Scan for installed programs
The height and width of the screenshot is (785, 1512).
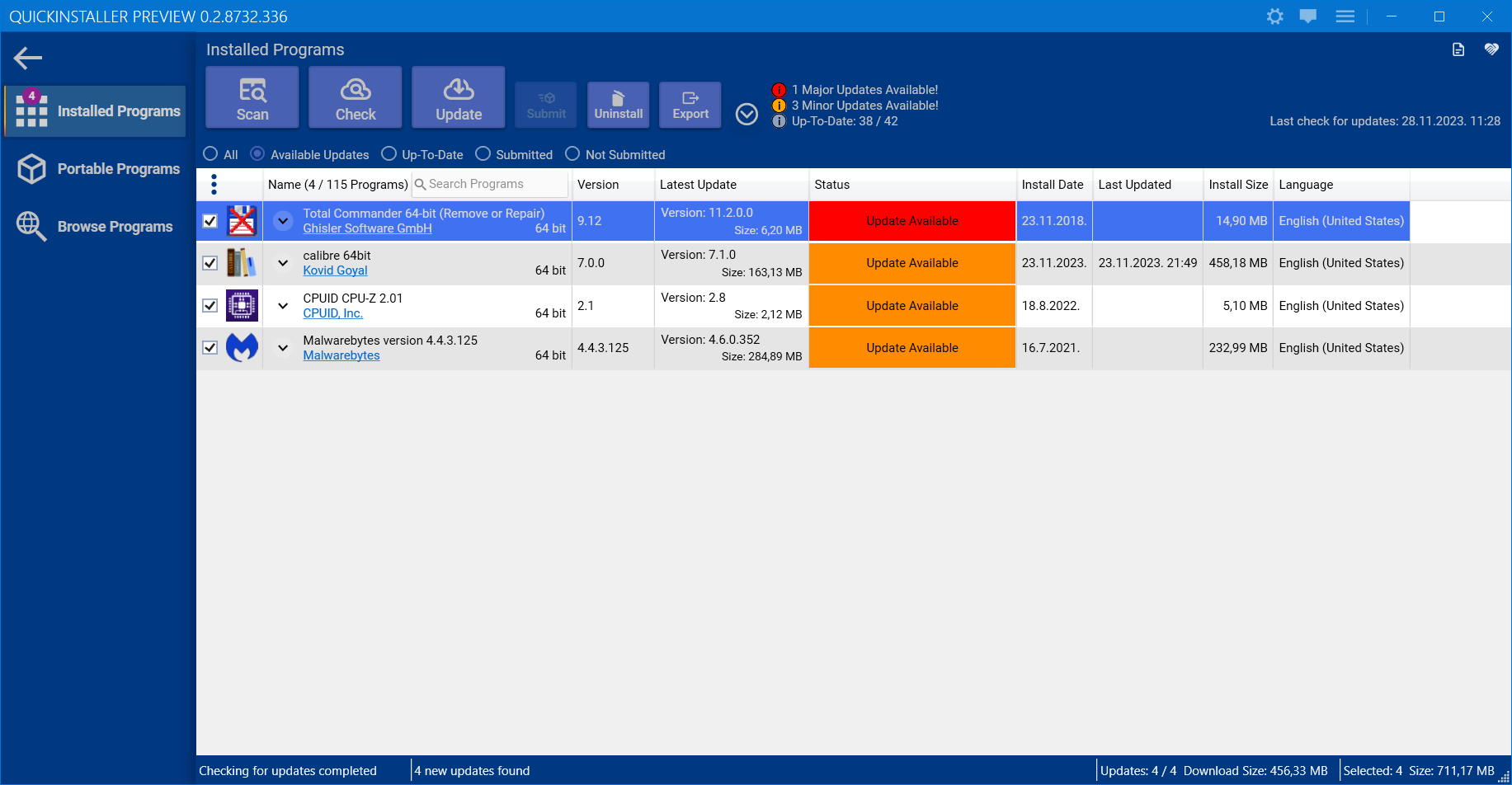[x=252, y=97]
